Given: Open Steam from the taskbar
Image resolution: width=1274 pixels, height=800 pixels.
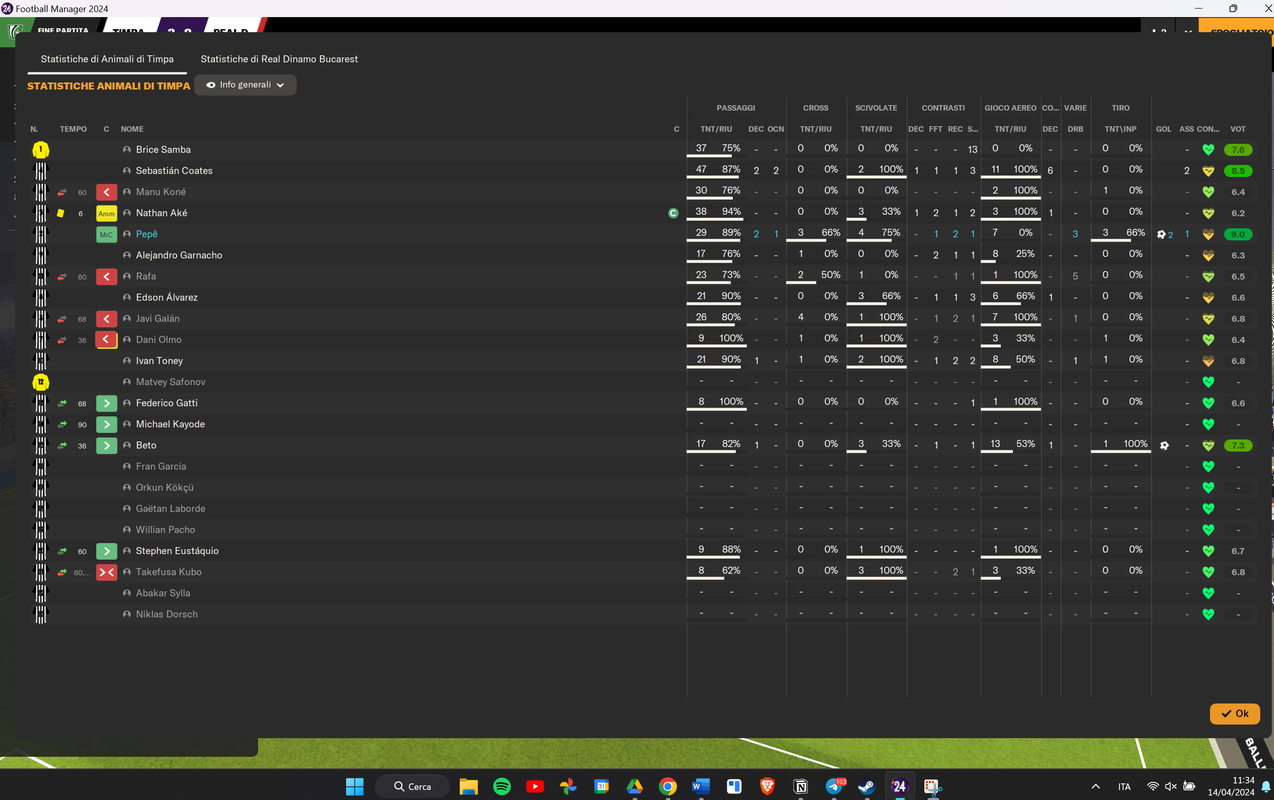Looking at the screenshot, I should pos(866,786).
